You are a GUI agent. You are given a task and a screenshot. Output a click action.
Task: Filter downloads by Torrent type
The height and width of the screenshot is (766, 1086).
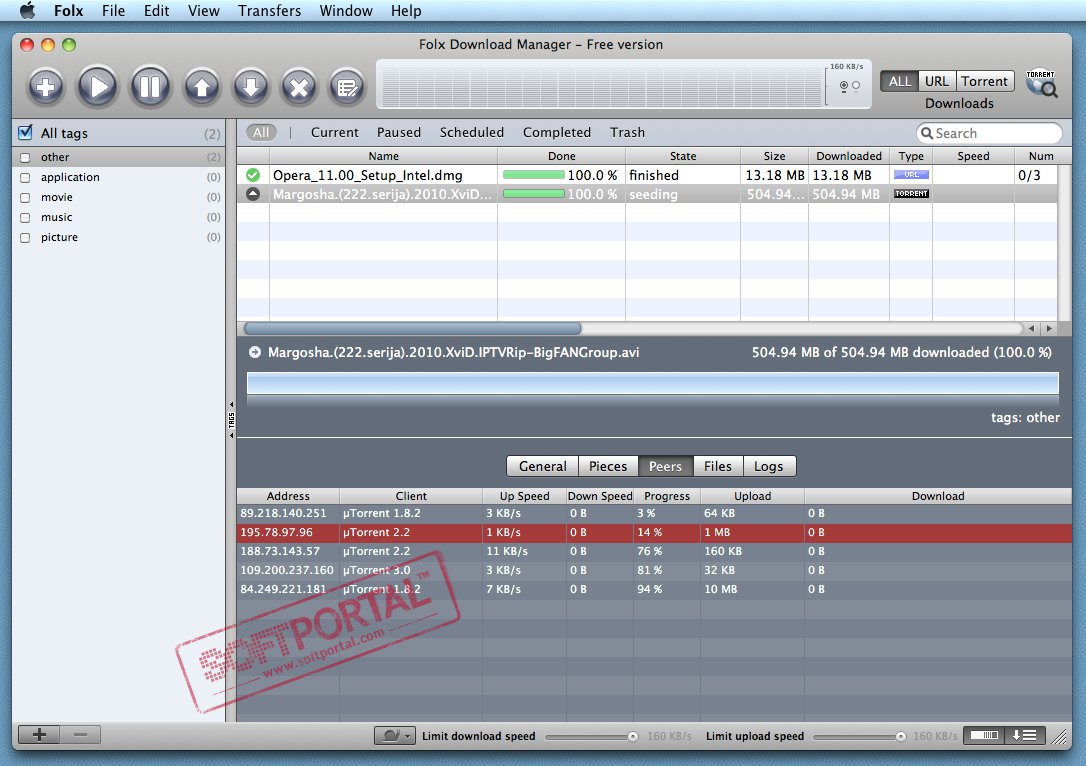[x=984, y=81]
